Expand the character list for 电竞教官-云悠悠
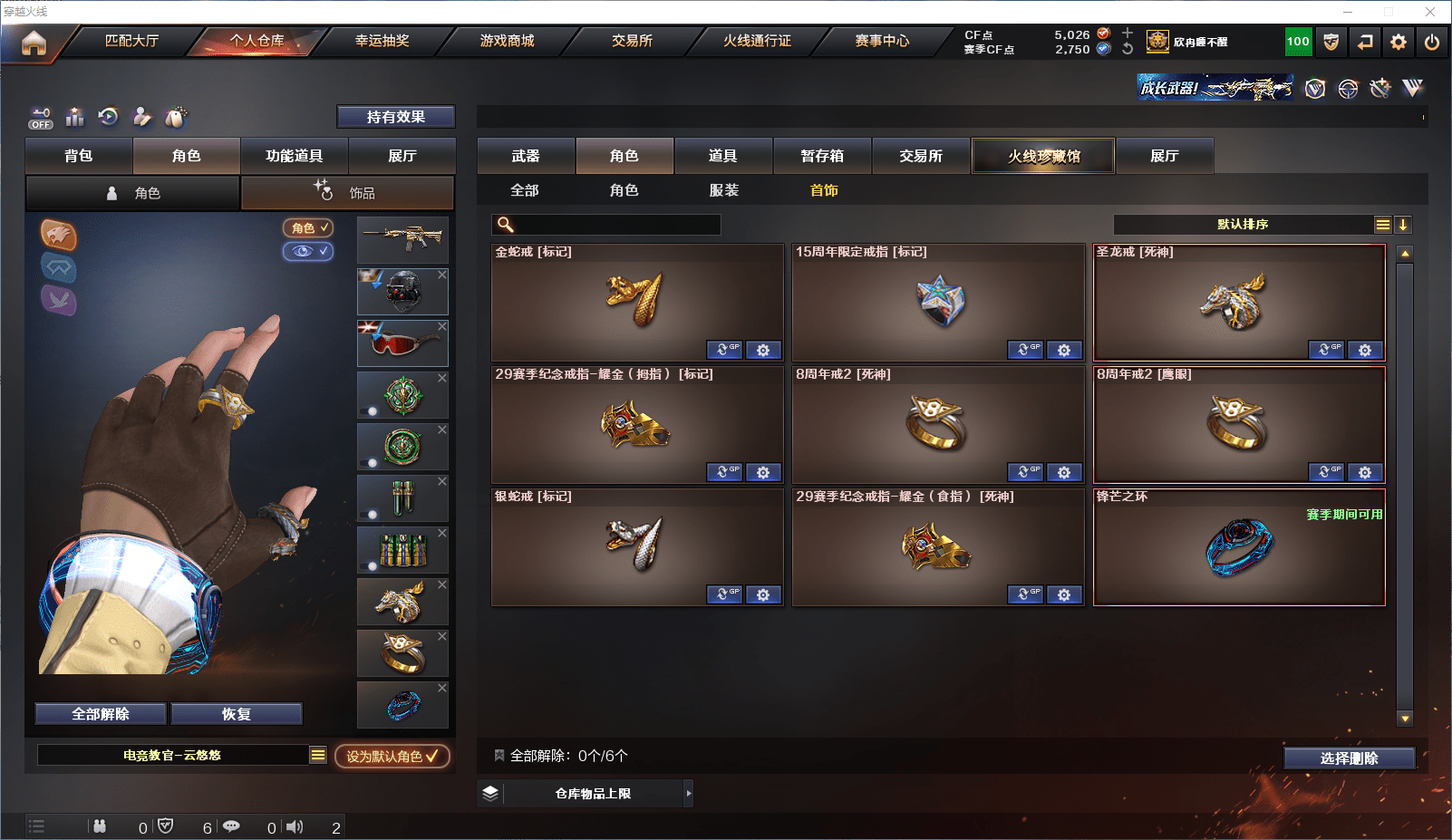This screenshot has width=1452, height=840. pyautogui.click(x=318, y=755)
